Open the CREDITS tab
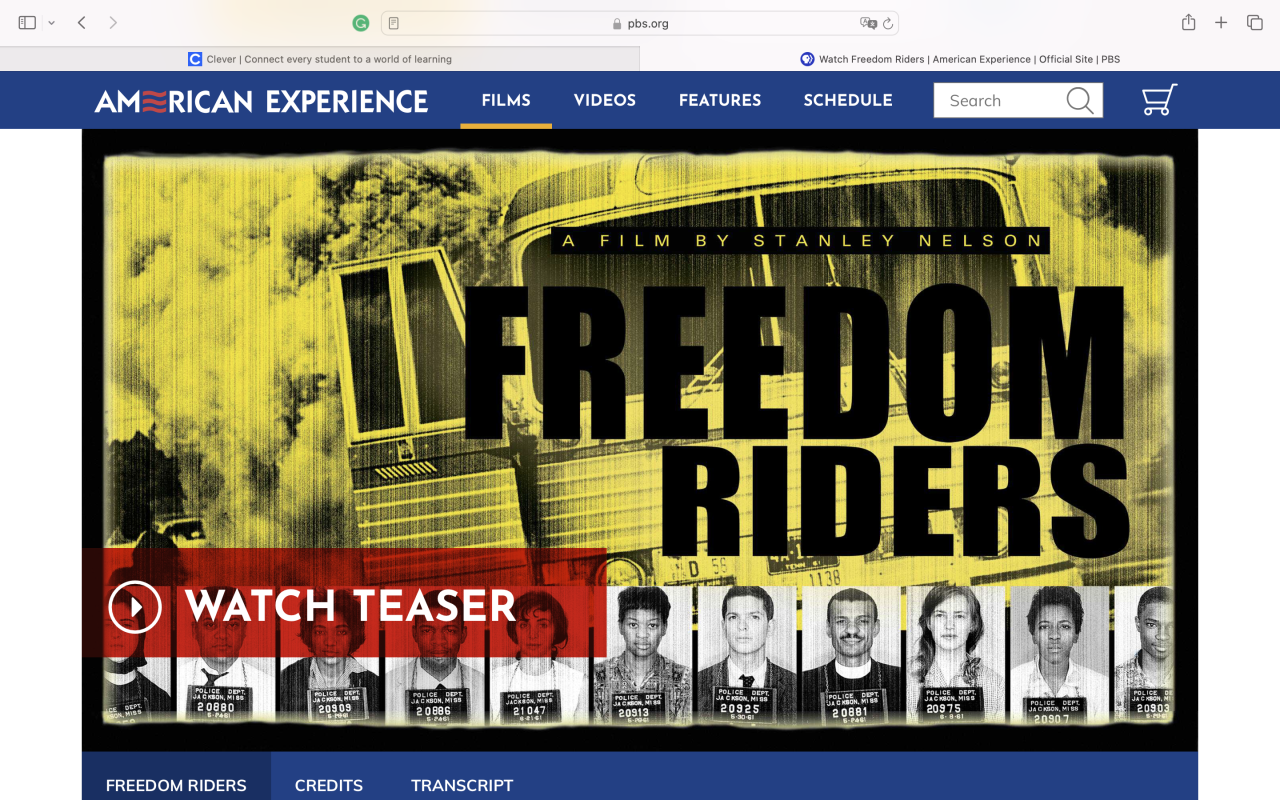 [x=329, y=785]
